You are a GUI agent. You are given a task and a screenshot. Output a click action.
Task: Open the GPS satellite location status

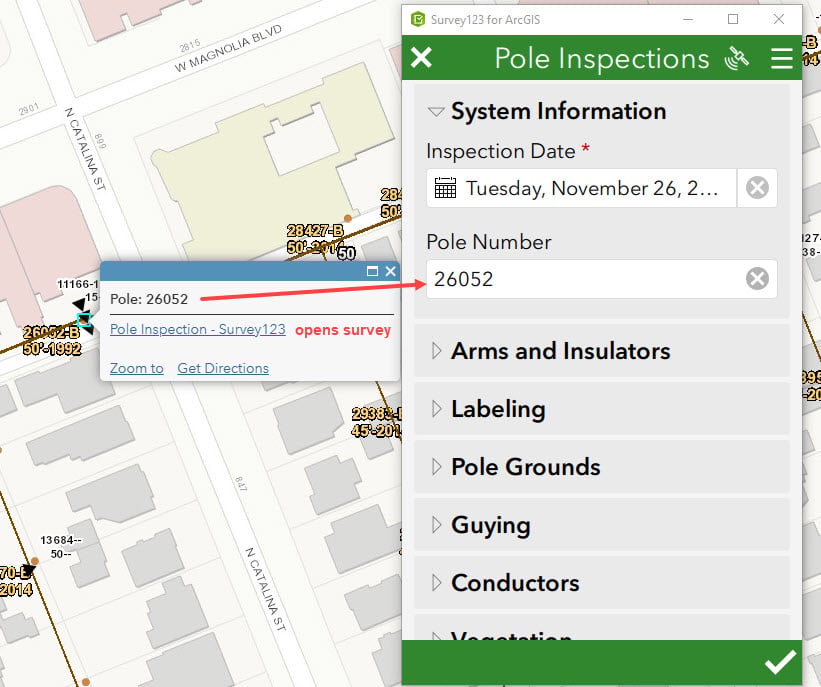[737, 58]
